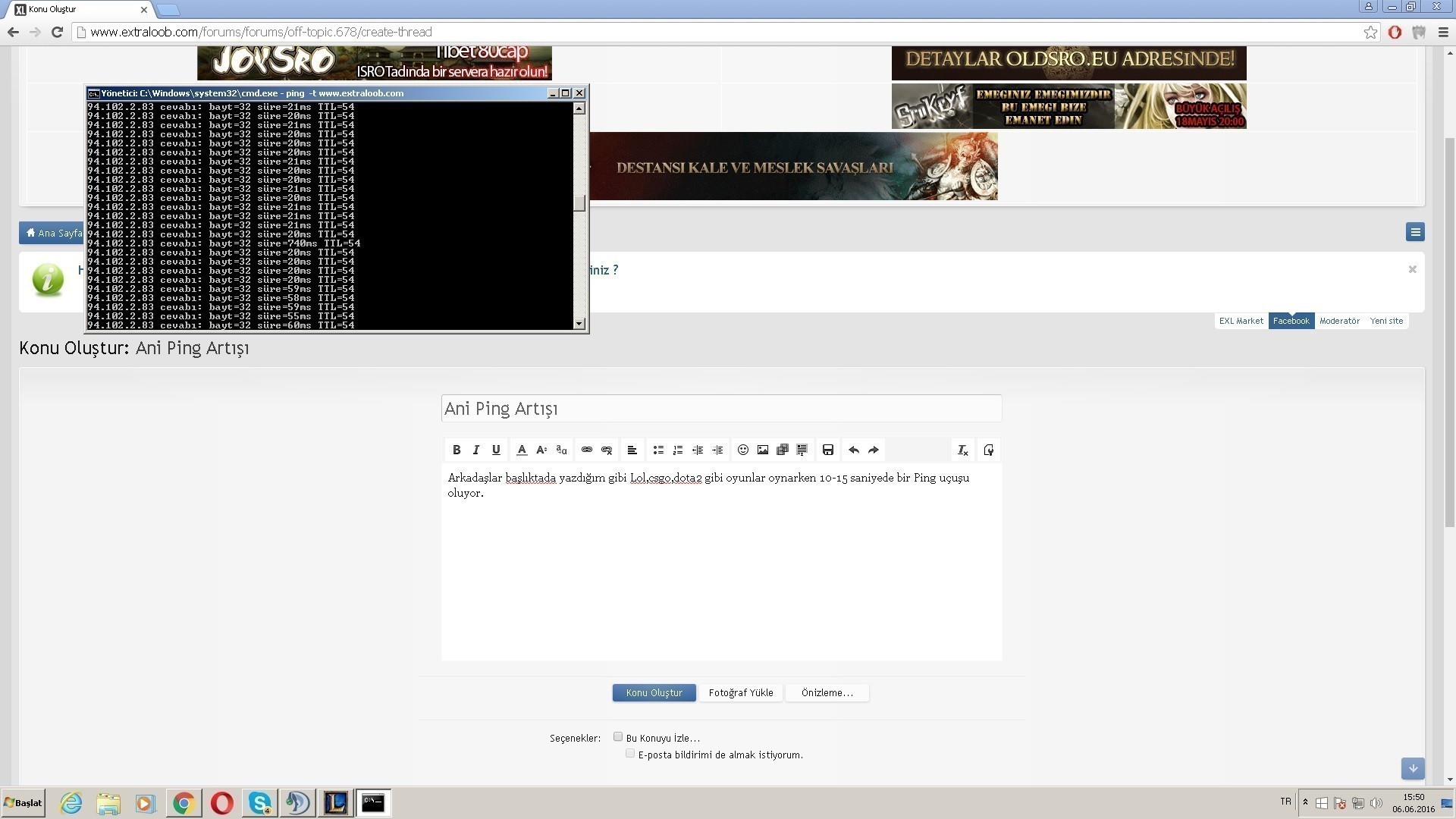Open font family dropdown
The height and width of the screenshot is (819, 1456).
(x=561, y=450)
